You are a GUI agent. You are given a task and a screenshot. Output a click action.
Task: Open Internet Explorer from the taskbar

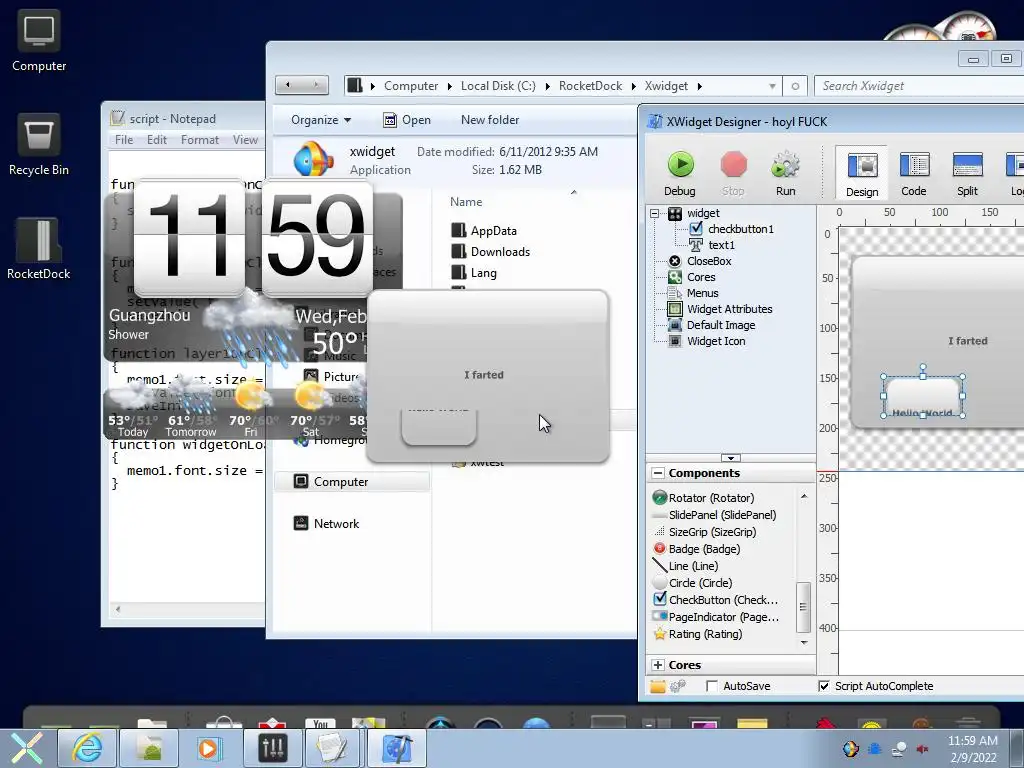point(87,748)
